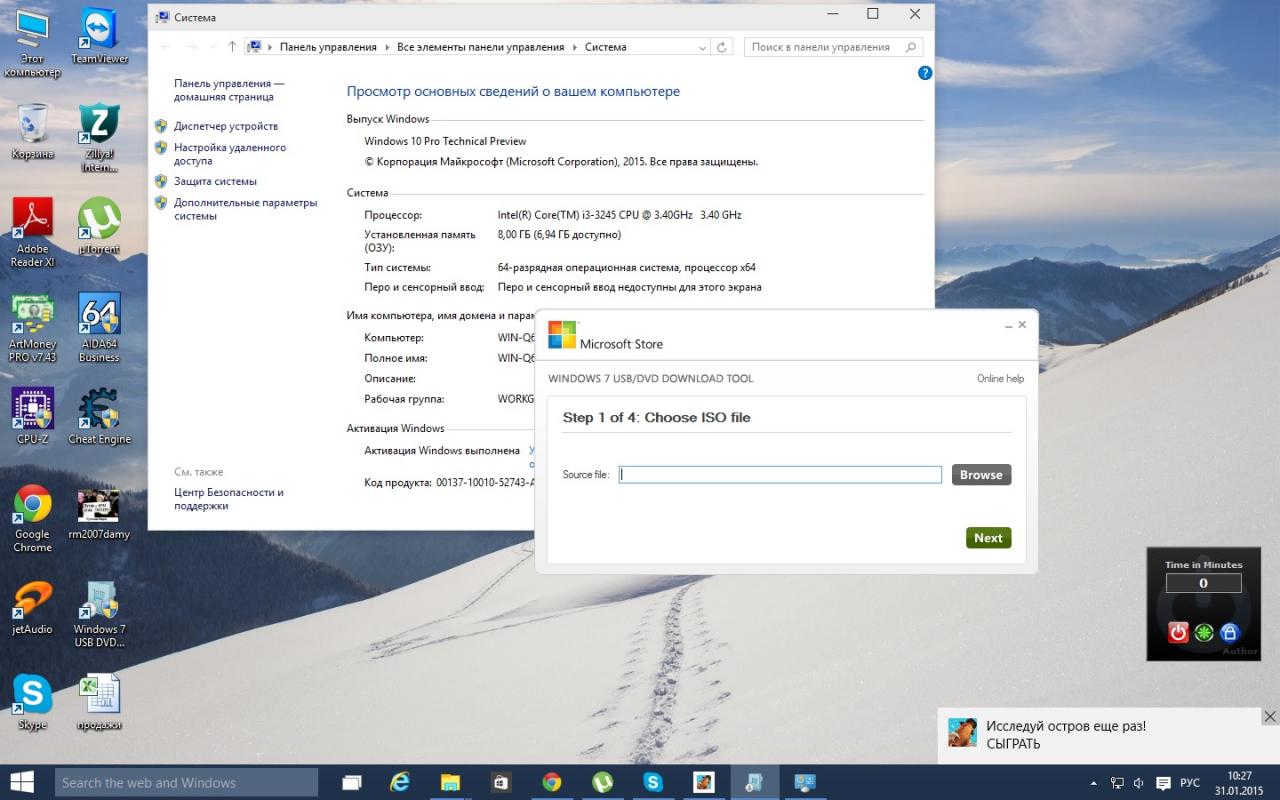
Task: Expand the Панель управления breadcrumb arrow
Action: [387, 47]
